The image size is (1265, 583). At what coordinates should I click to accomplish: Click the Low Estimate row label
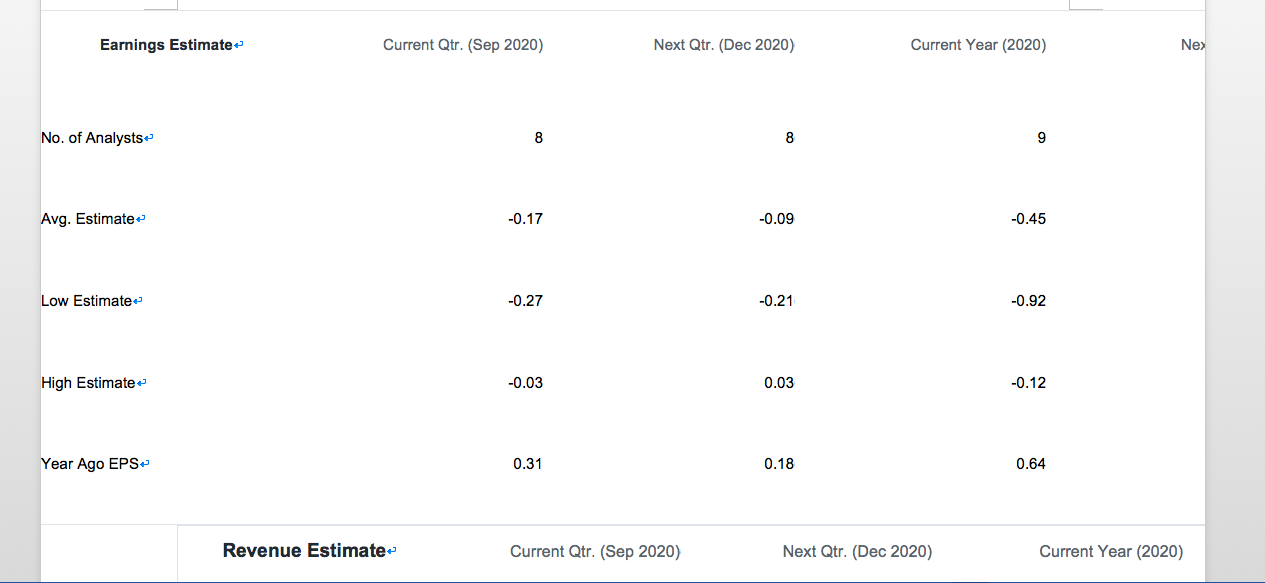pos(87,301)
